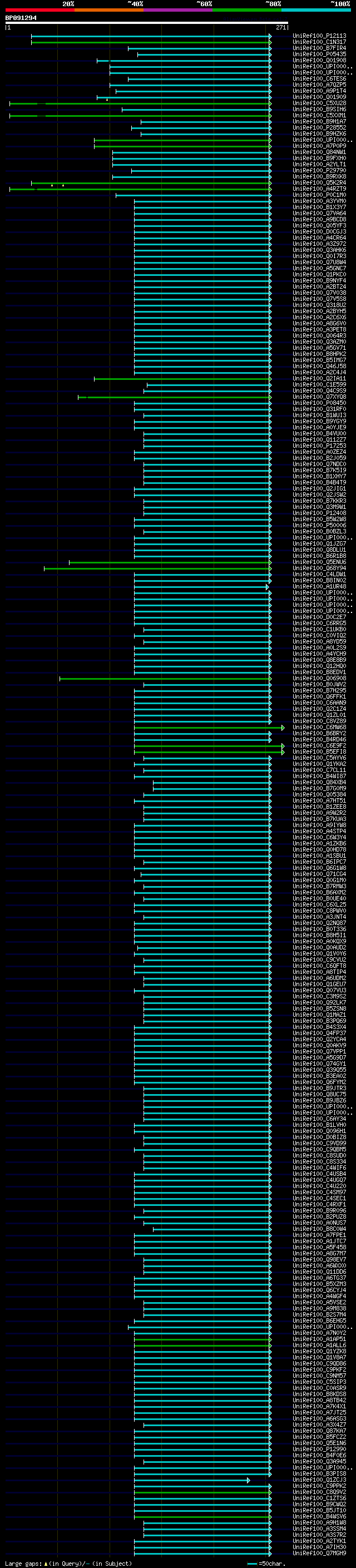Open hit UniRef100_A1ZKB6
The height and width of the screenshot is (1568, 356).
point(319,843)
